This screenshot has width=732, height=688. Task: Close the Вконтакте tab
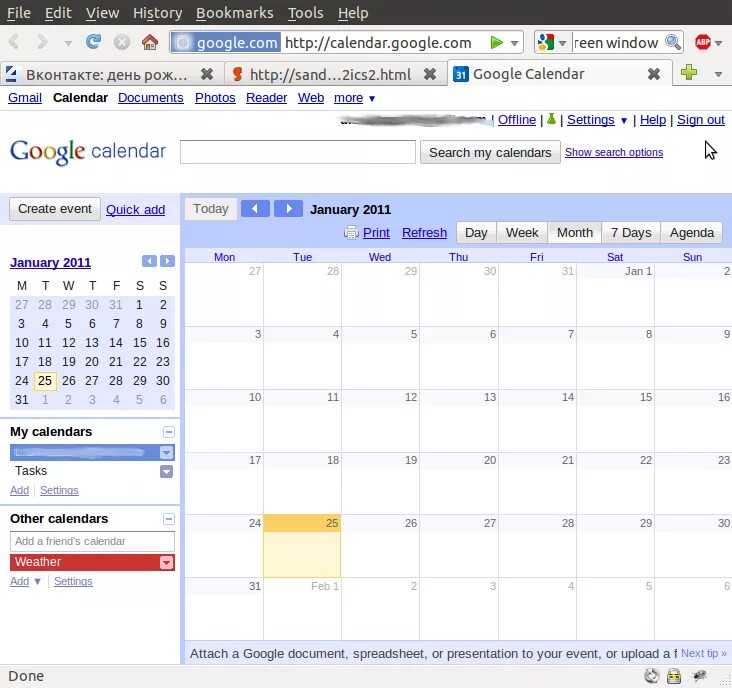coord(207,74)
